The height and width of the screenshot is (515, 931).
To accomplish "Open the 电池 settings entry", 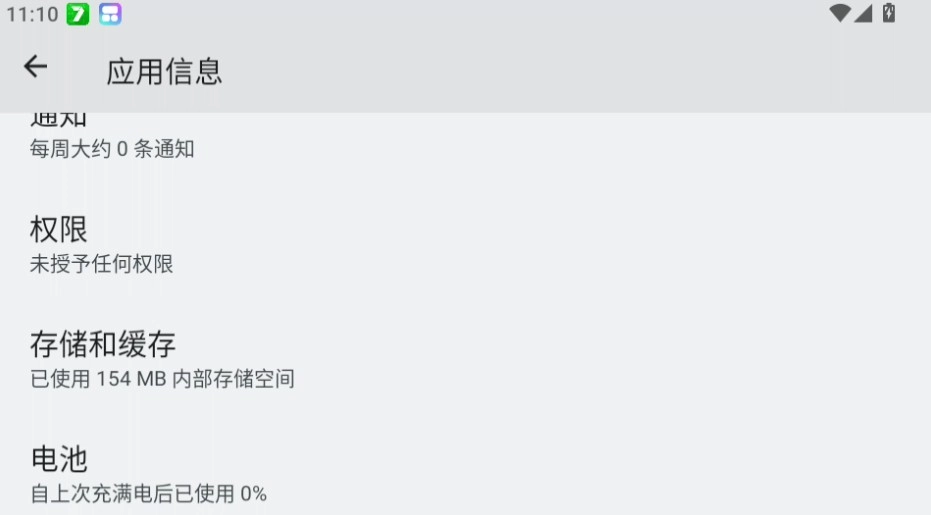I will pos(59,459).
